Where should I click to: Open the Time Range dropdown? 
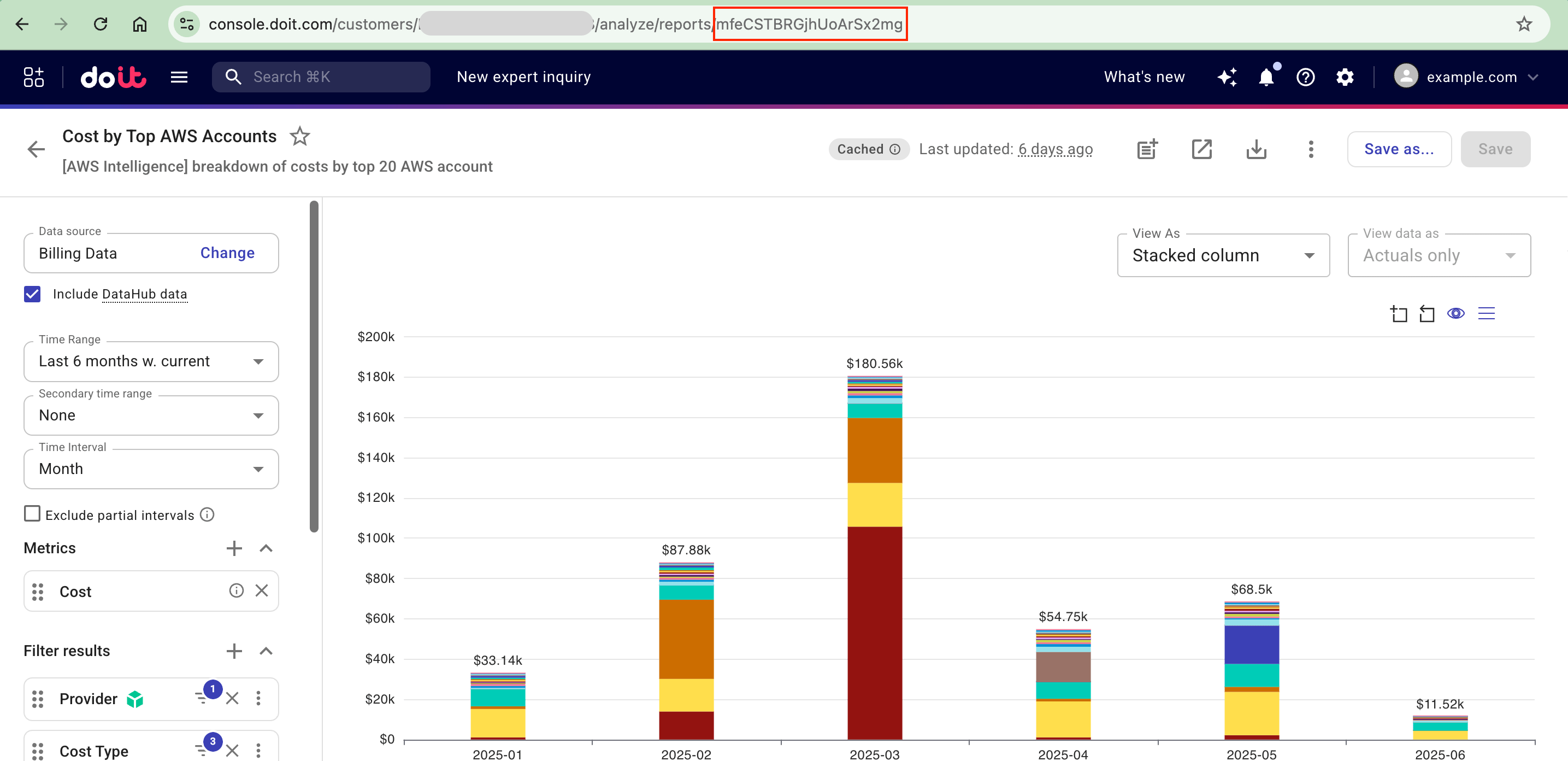pyautogui.click(x=151, y=361)
